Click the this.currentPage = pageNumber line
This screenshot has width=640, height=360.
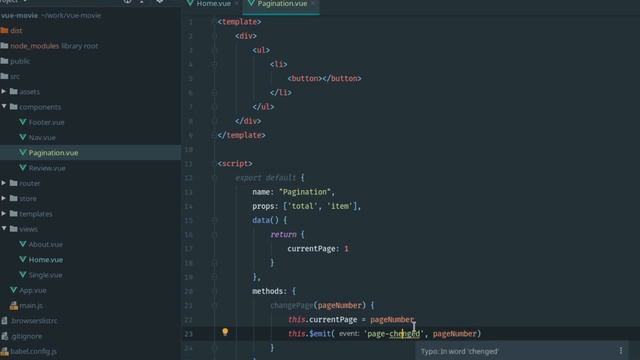(x=351, y=320)
